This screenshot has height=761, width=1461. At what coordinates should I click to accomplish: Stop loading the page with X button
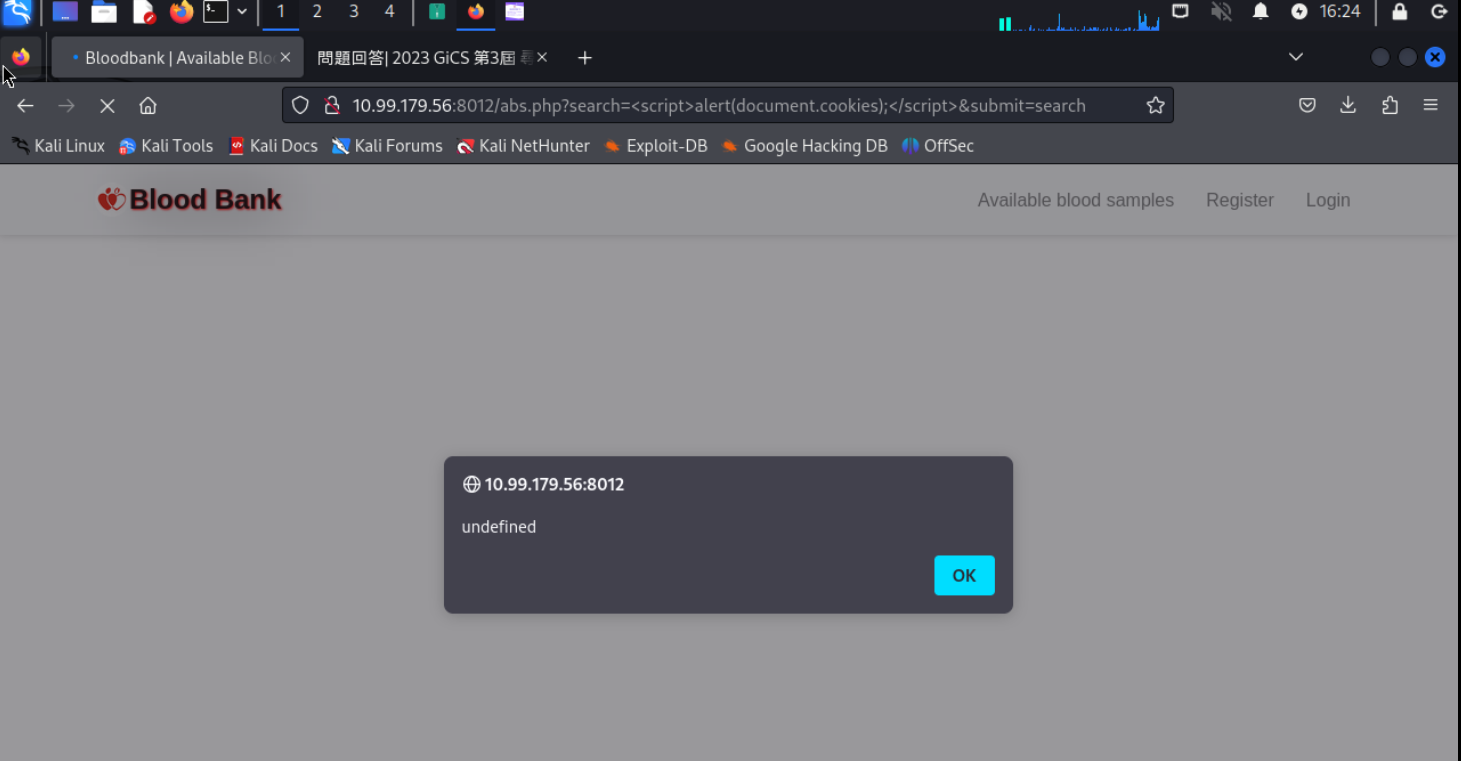coord(107,106)
